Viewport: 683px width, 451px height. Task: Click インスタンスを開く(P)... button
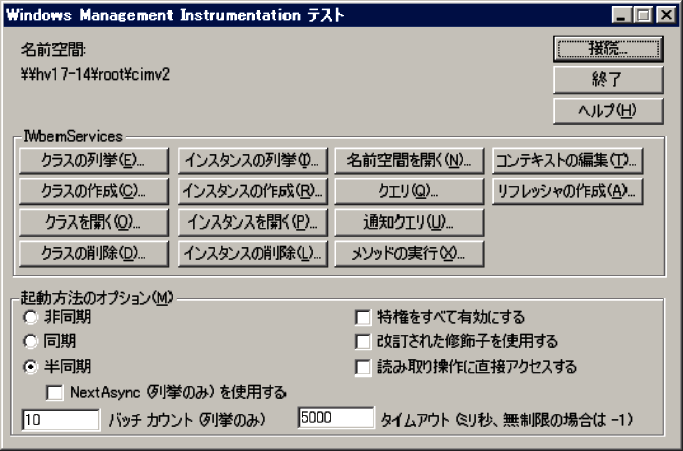click(253, 223)
